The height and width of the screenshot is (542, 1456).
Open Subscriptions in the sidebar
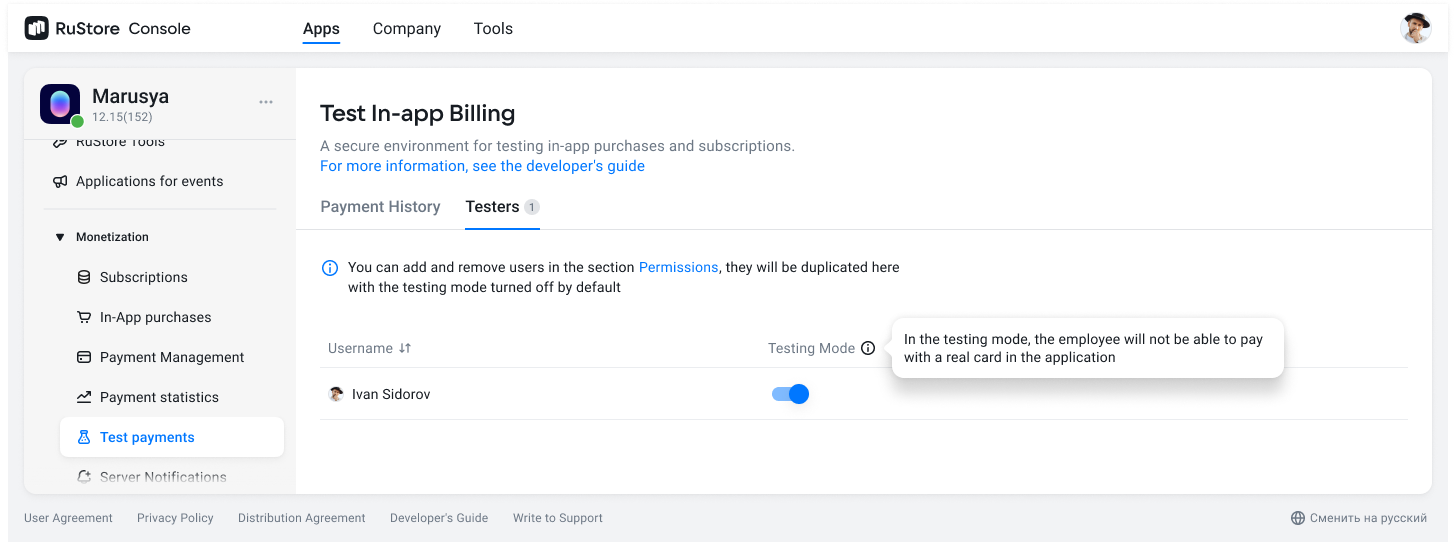pyautogui.click(x=143, y=277)
